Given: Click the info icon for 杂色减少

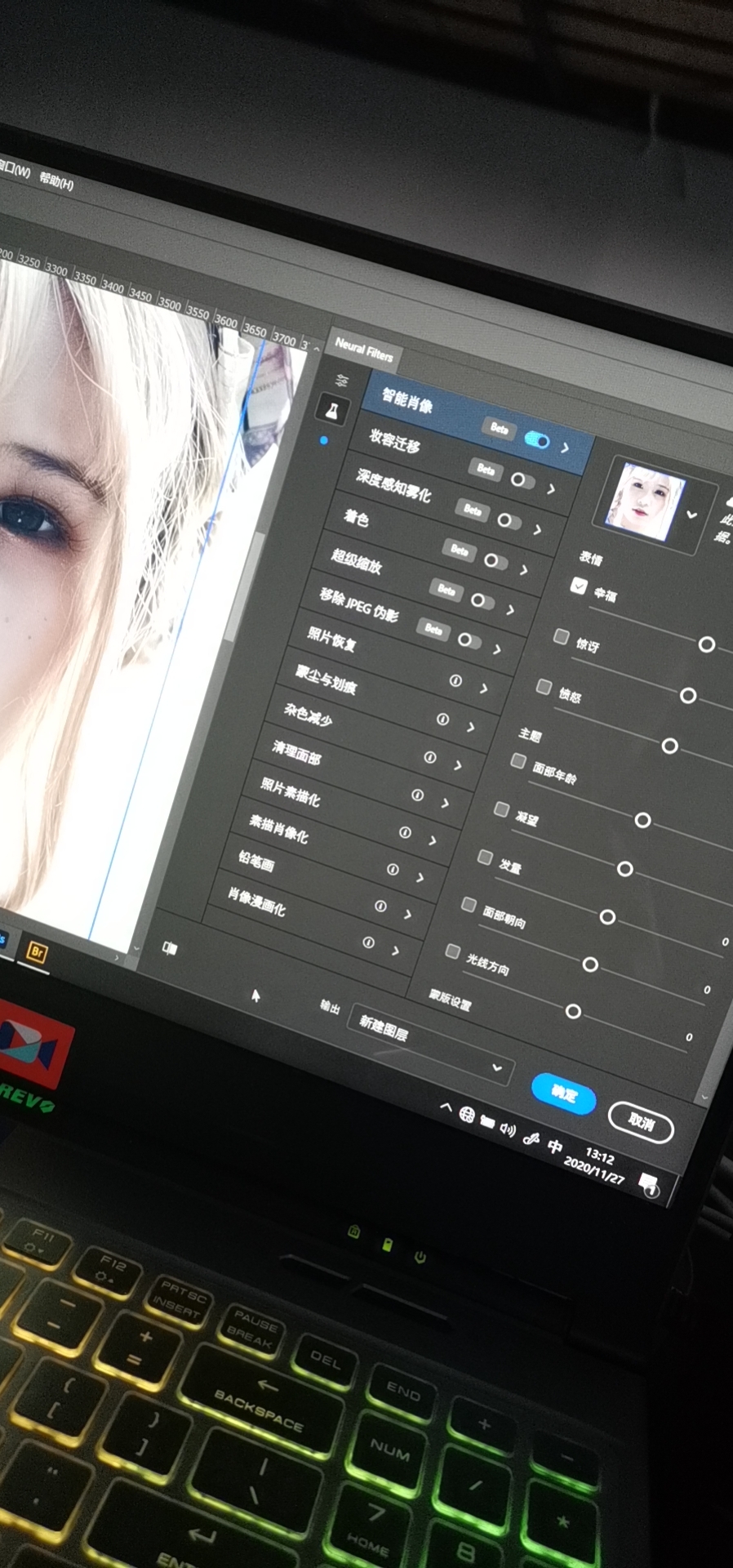Looking at the screenshot, I should [x=430, y=757].
